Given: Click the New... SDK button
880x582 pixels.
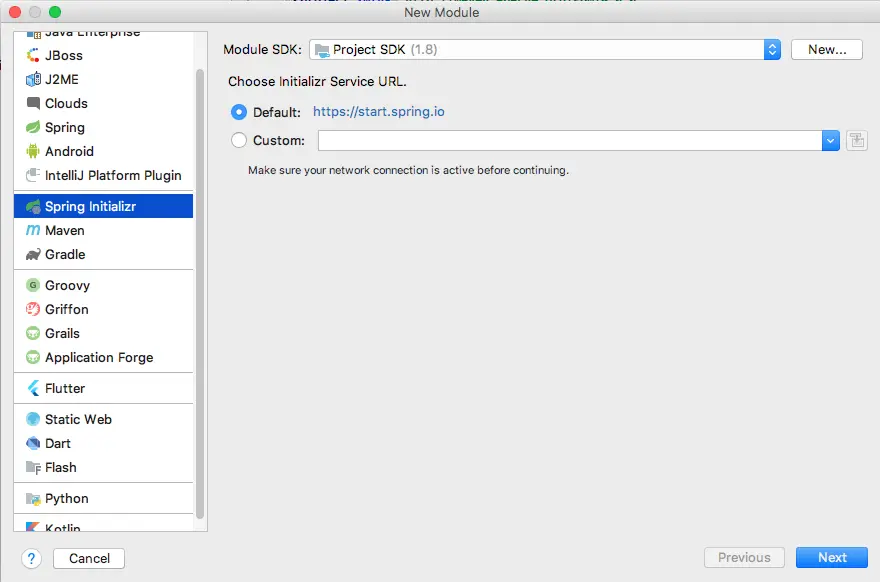Looking at the screenshot, I should point(827,49).
